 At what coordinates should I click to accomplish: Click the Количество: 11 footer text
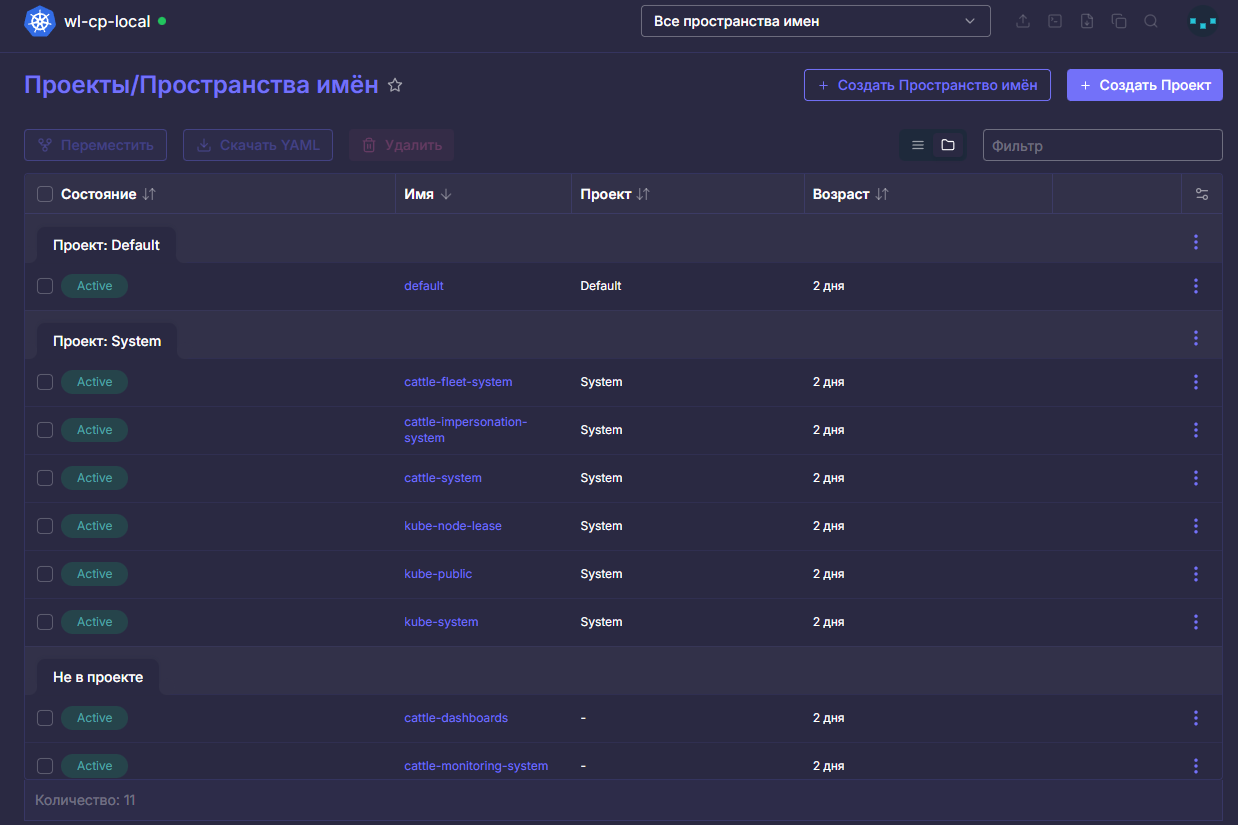85,800
